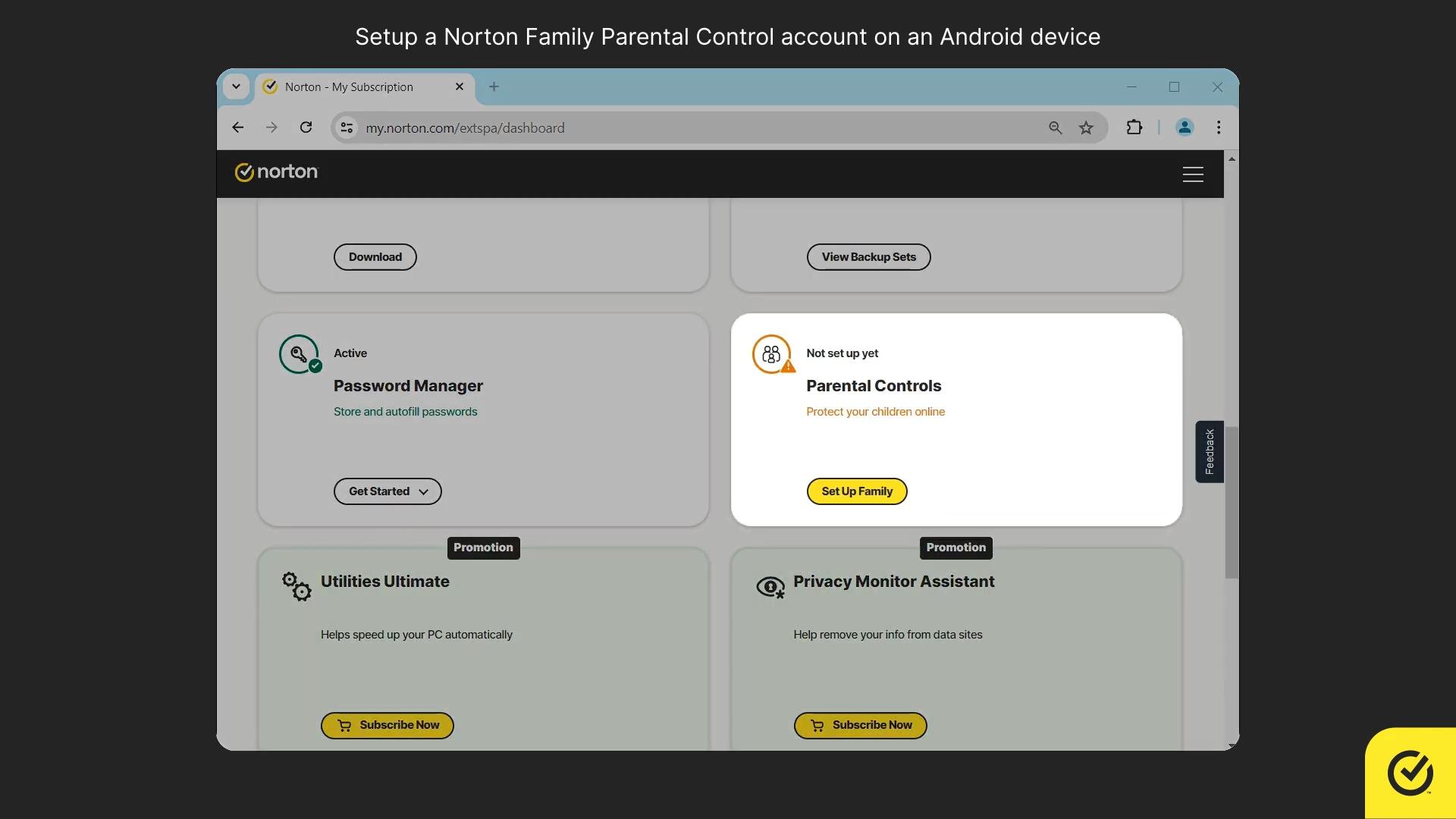Screen dimensions: 1456x819
Task: Click the Password Manager heading
Action: [x=408, y=386]
